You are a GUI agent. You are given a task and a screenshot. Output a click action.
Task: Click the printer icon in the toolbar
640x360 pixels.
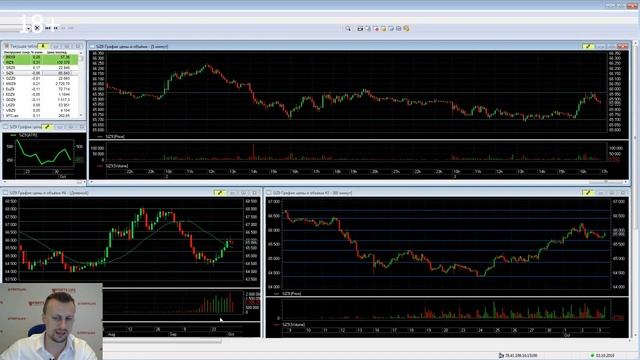360,29
